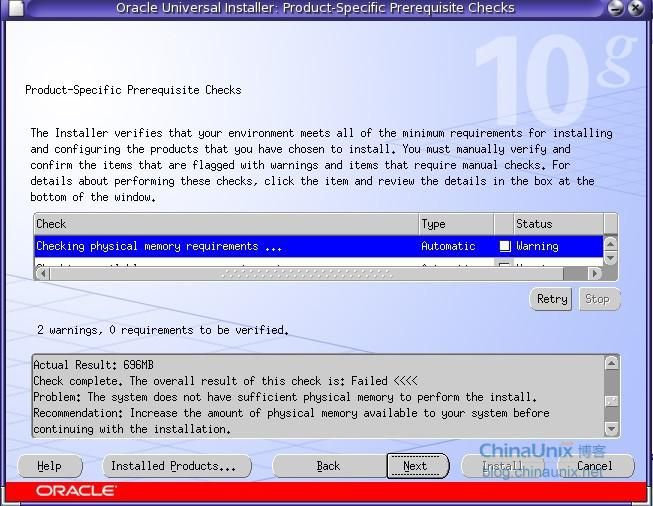The image size is (653, 506).
Task: Click the details box scrollbar thumb
Action: point(611,401)
